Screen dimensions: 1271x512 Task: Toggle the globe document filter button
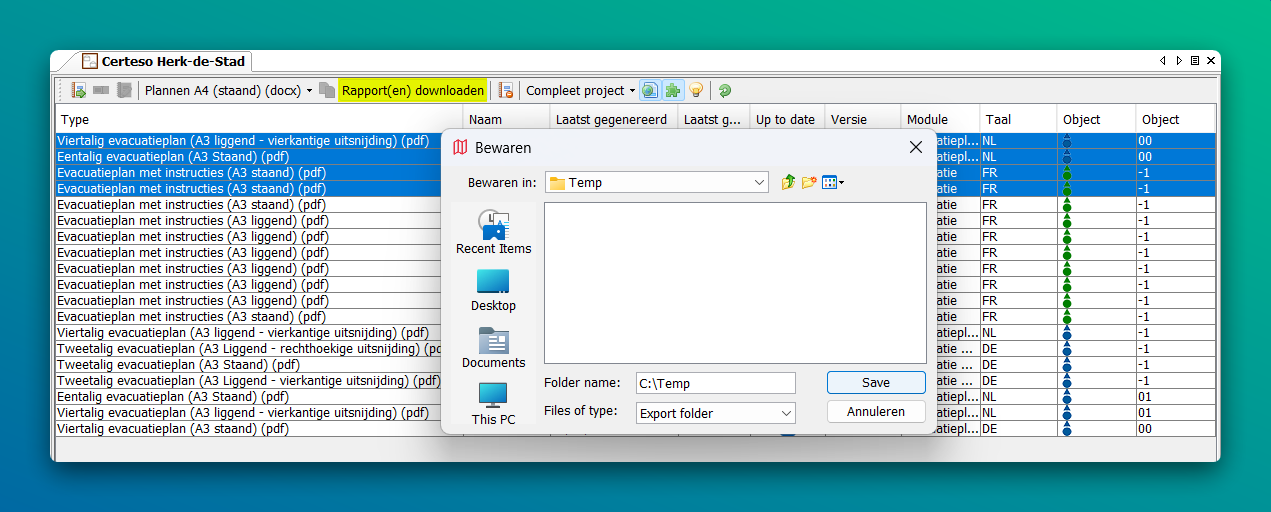[650, 91]
